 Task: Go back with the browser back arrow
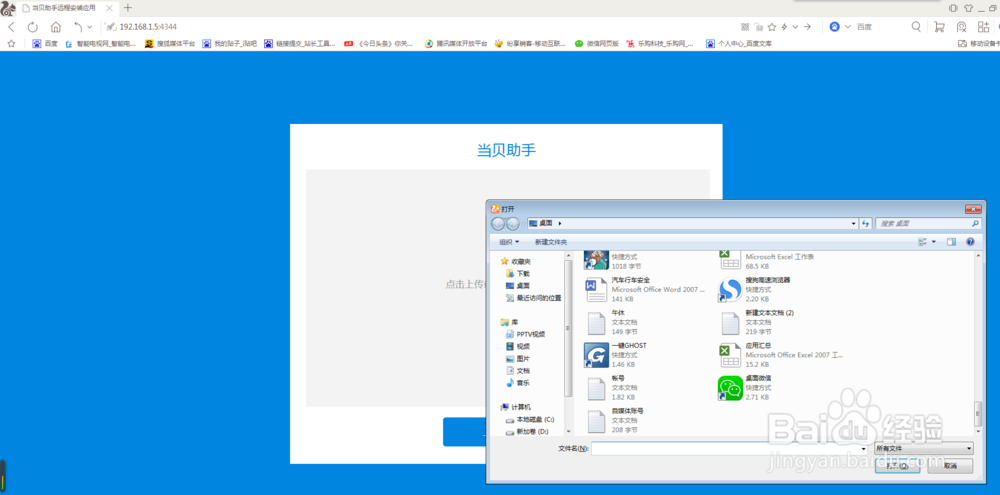point(11,27)
